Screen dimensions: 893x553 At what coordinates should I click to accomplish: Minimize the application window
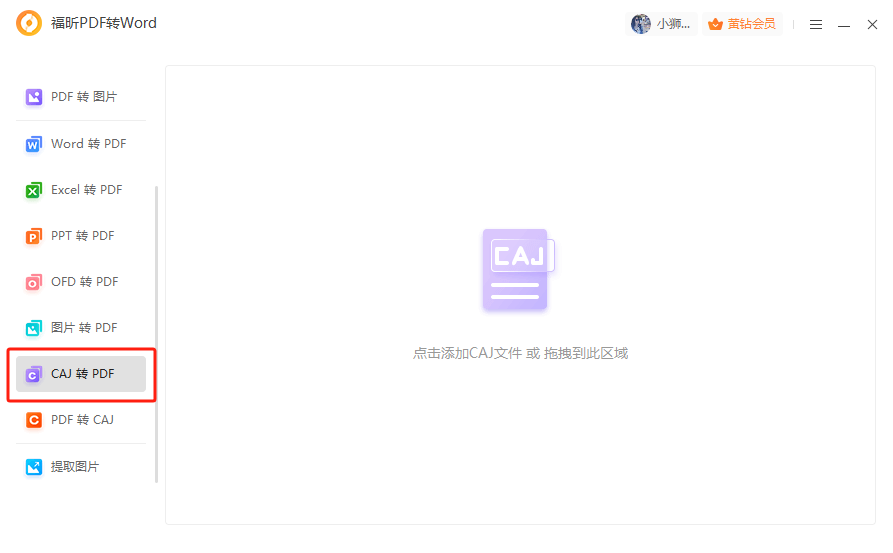(x=844, y=24)
